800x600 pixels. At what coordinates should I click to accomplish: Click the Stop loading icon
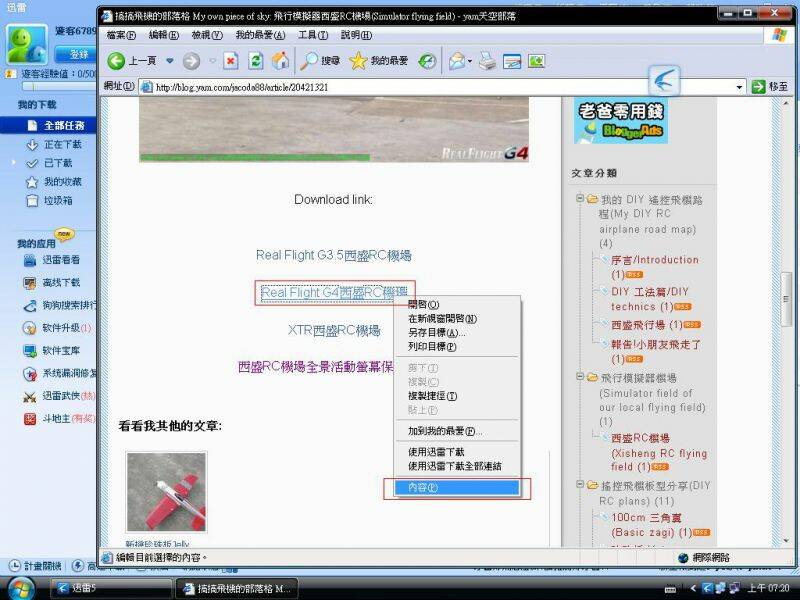tap(231, 61)
